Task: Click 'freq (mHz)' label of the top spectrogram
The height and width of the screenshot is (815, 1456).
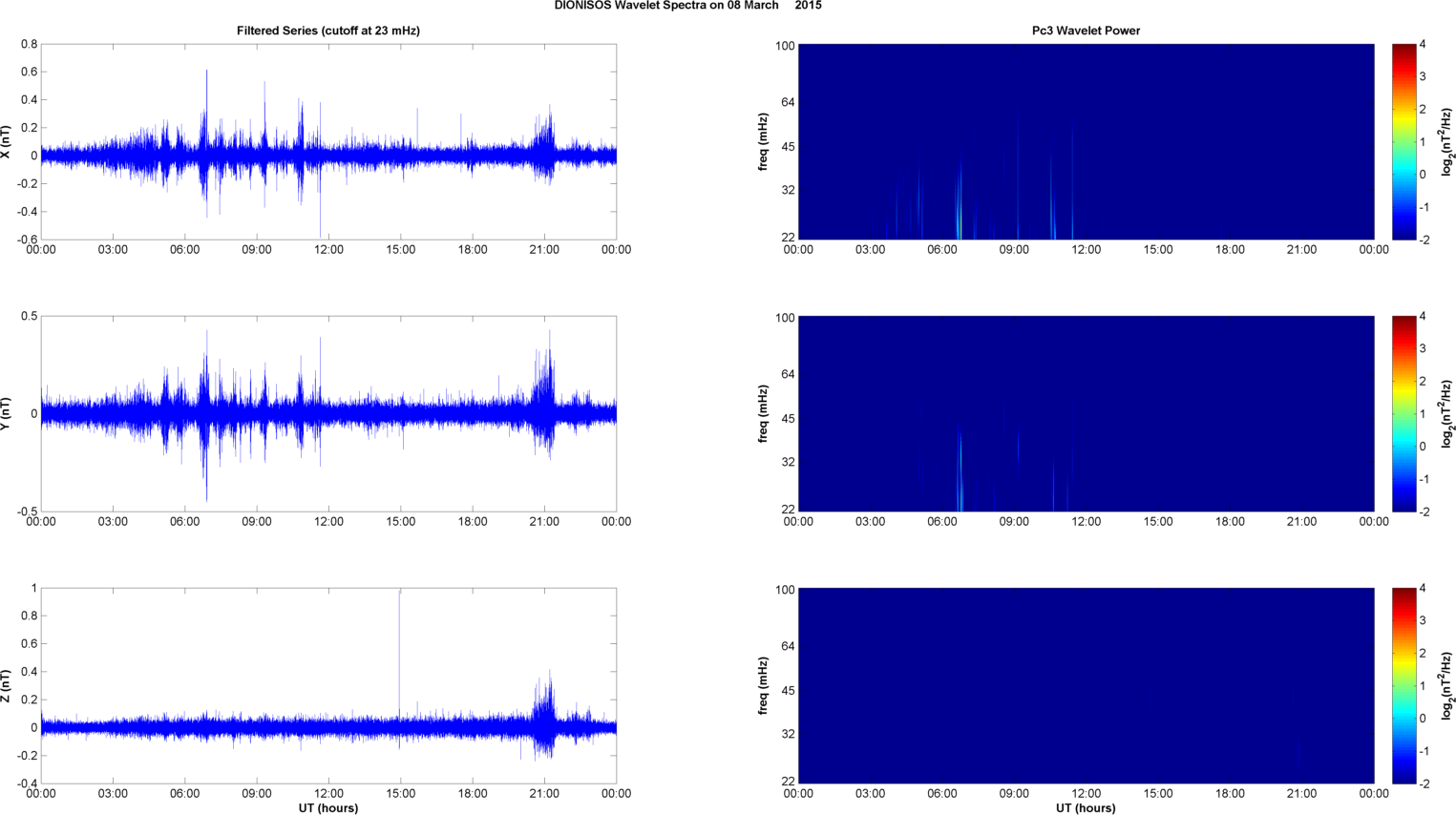Action: 764,141
